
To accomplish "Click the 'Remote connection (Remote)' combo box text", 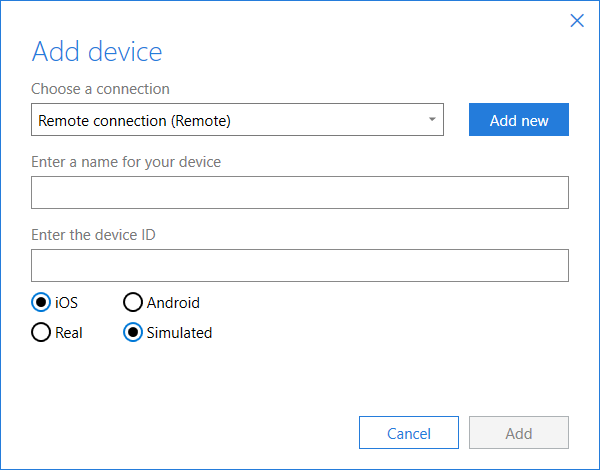I will pyautogui.click(x=135, y=121).
